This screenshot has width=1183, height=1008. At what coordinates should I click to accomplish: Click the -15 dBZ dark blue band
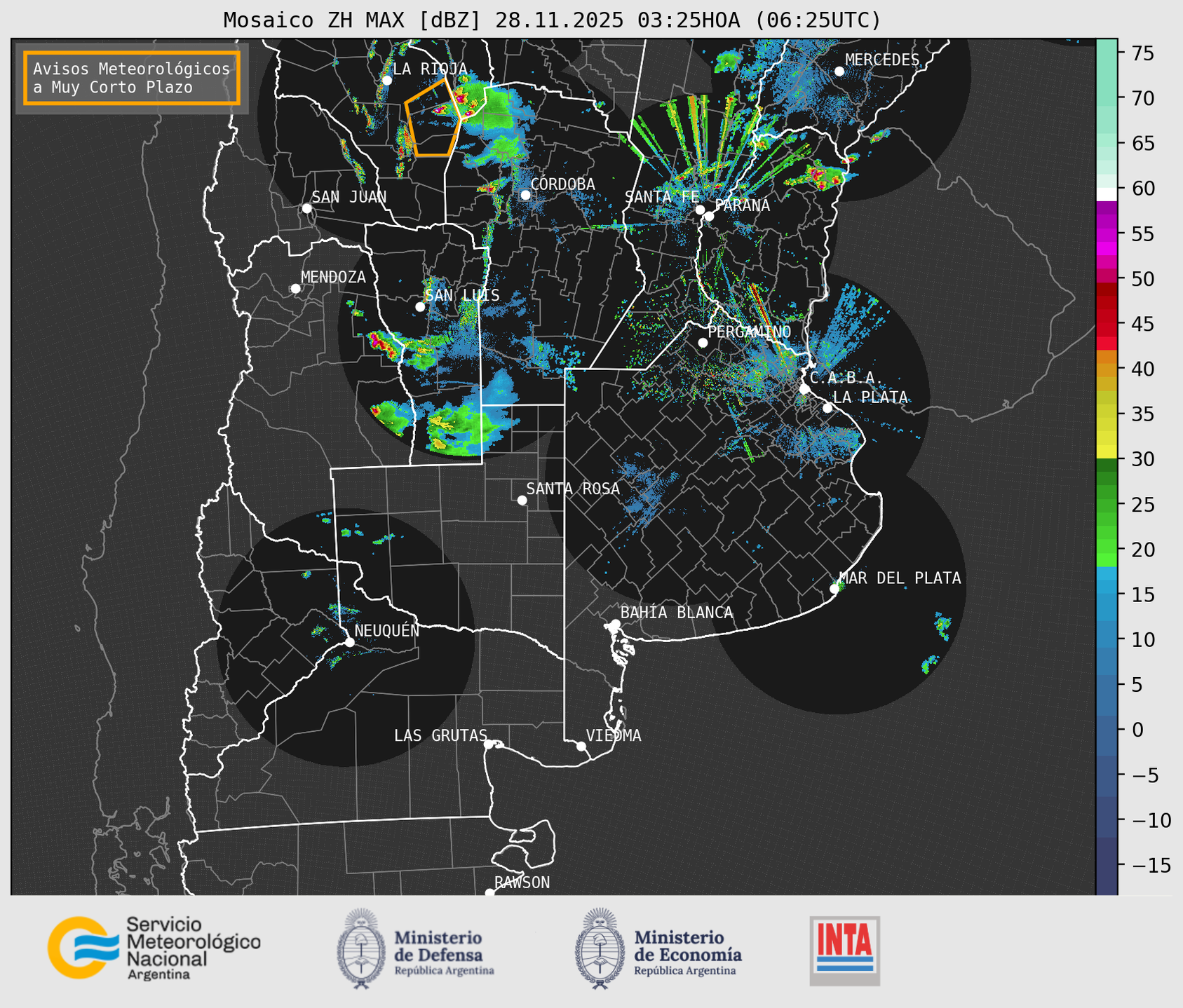pyautogui.click(x=1107, y=866)
